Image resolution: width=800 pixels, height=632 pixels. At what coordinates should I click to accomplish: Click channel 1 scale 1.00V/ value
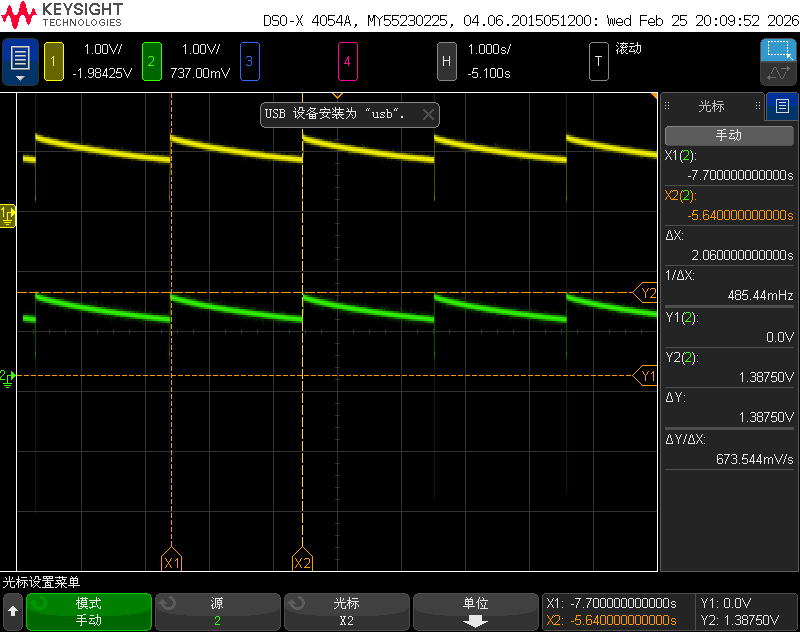tap(103, 49)
